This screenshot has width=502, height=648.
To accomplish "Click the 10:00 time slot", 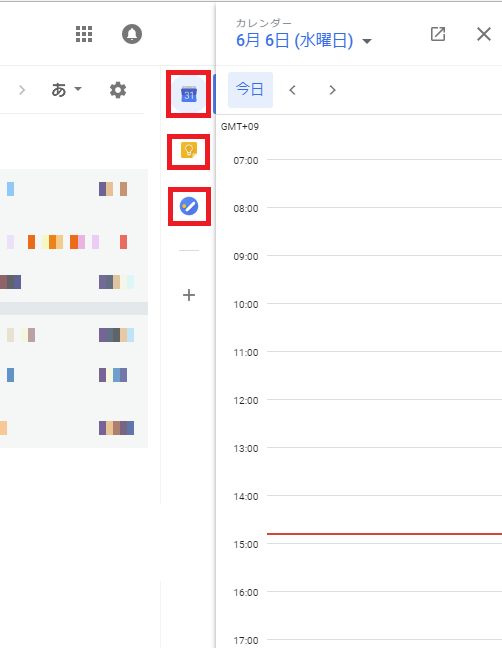I will [384, 327].
